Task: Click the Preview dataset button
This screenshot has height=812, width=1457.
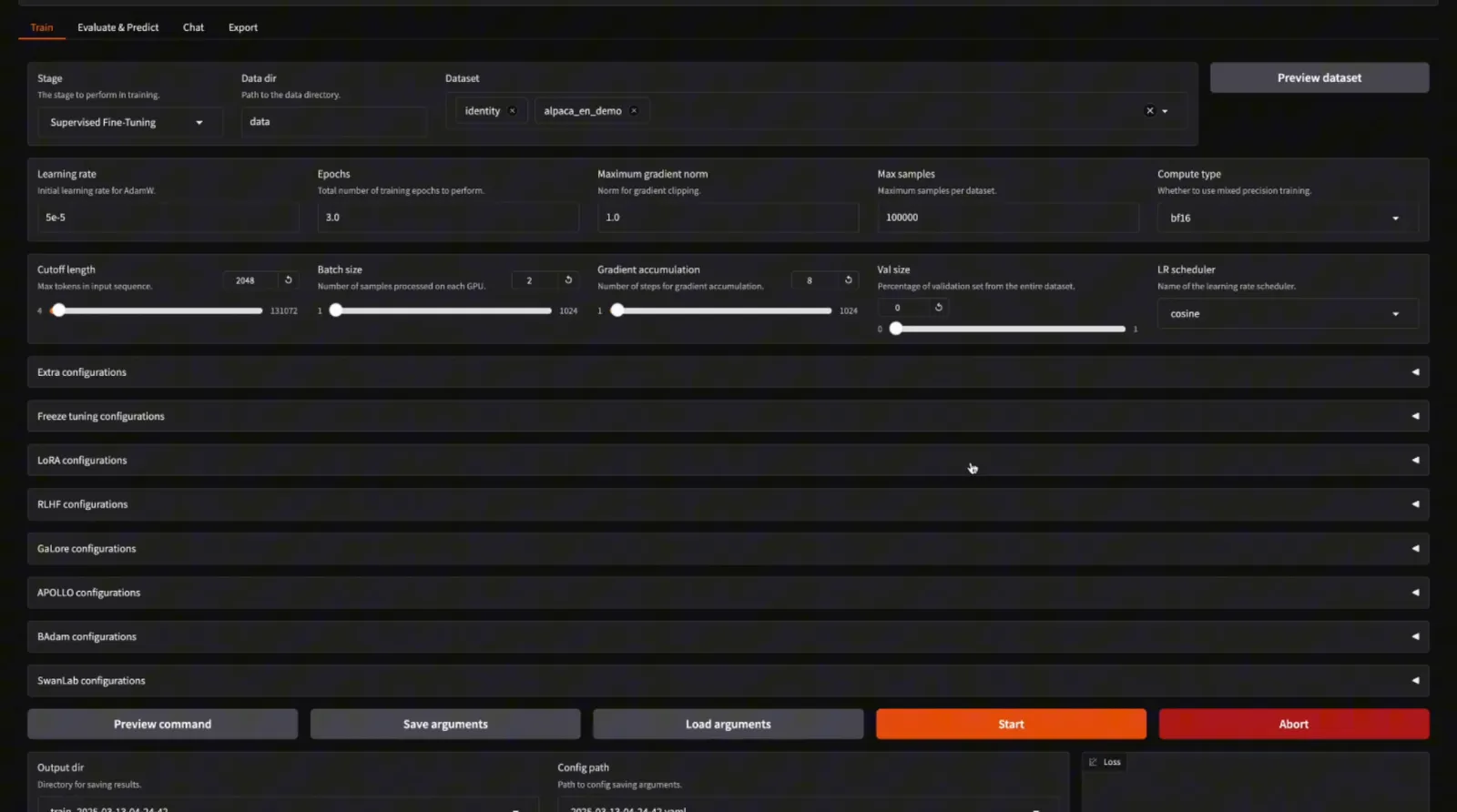Action: point(1319,78)
